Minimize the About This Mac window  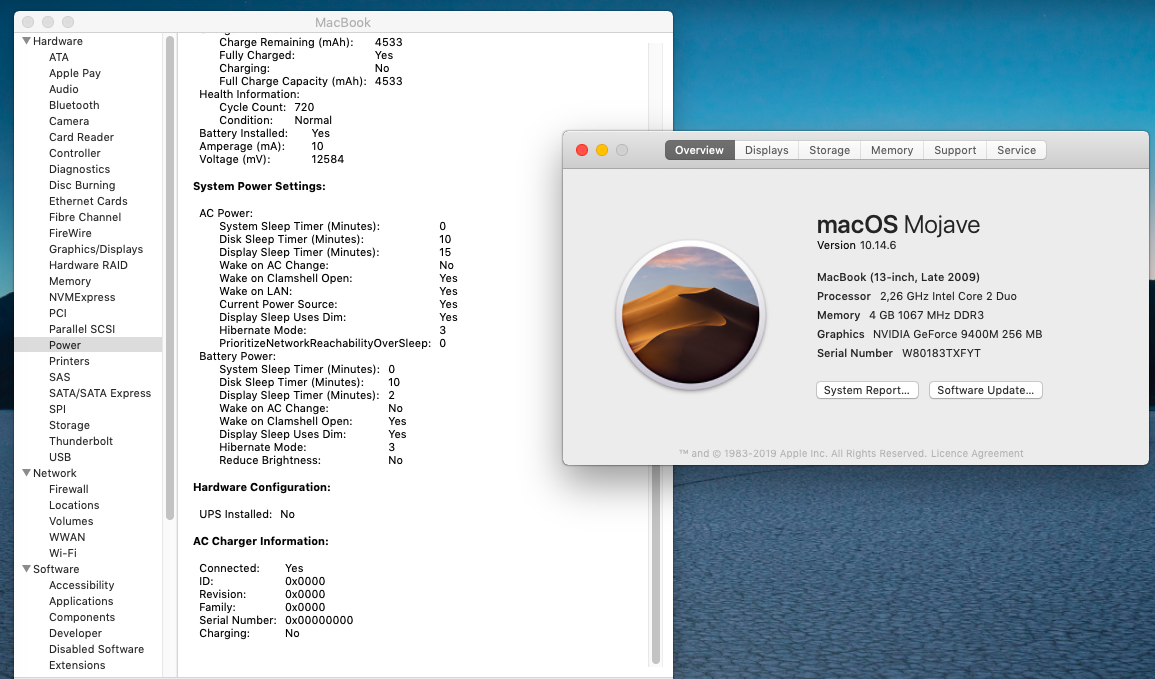[x=602, y=150]
